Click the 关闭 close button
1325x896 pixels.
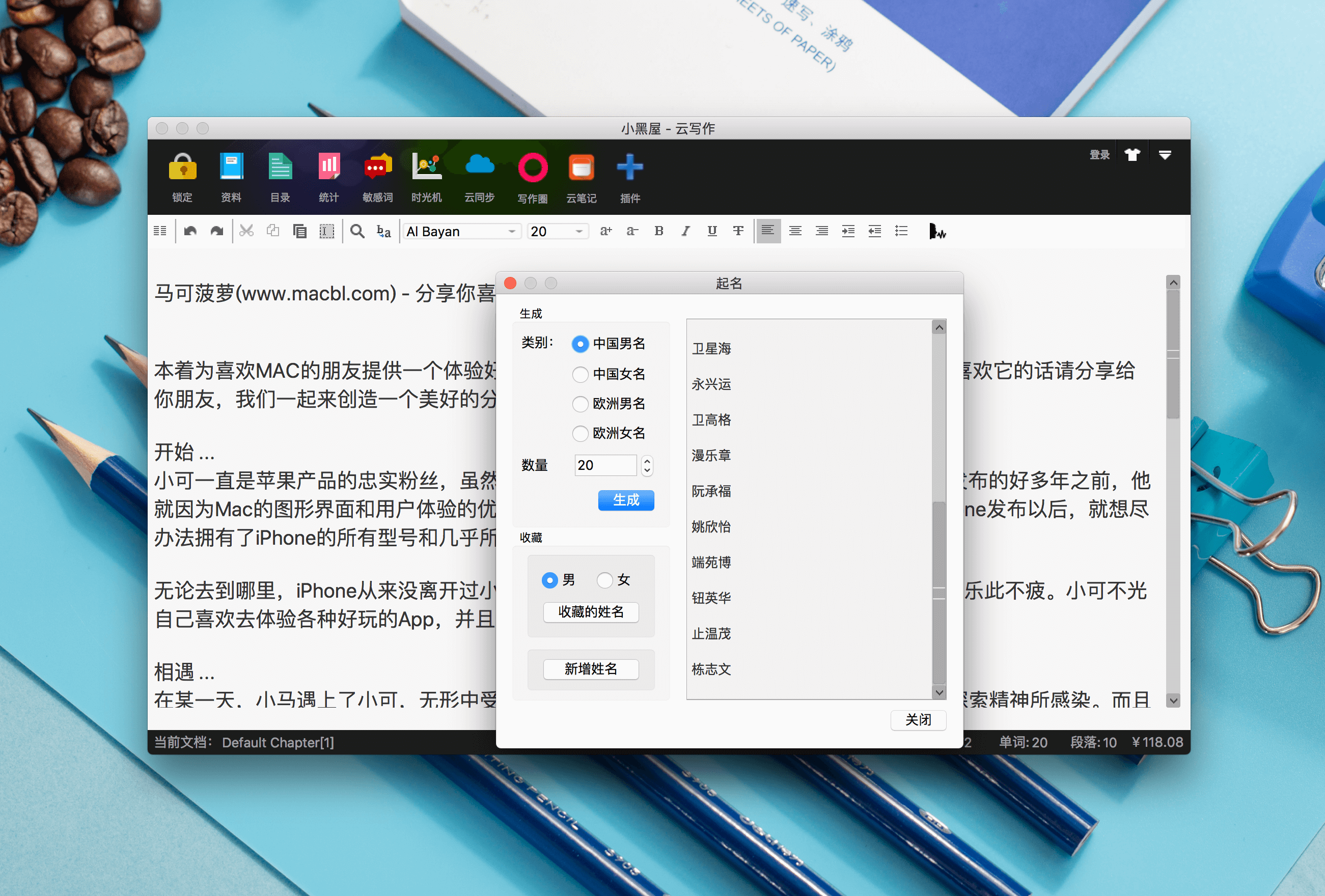click(x=919, y=720)
